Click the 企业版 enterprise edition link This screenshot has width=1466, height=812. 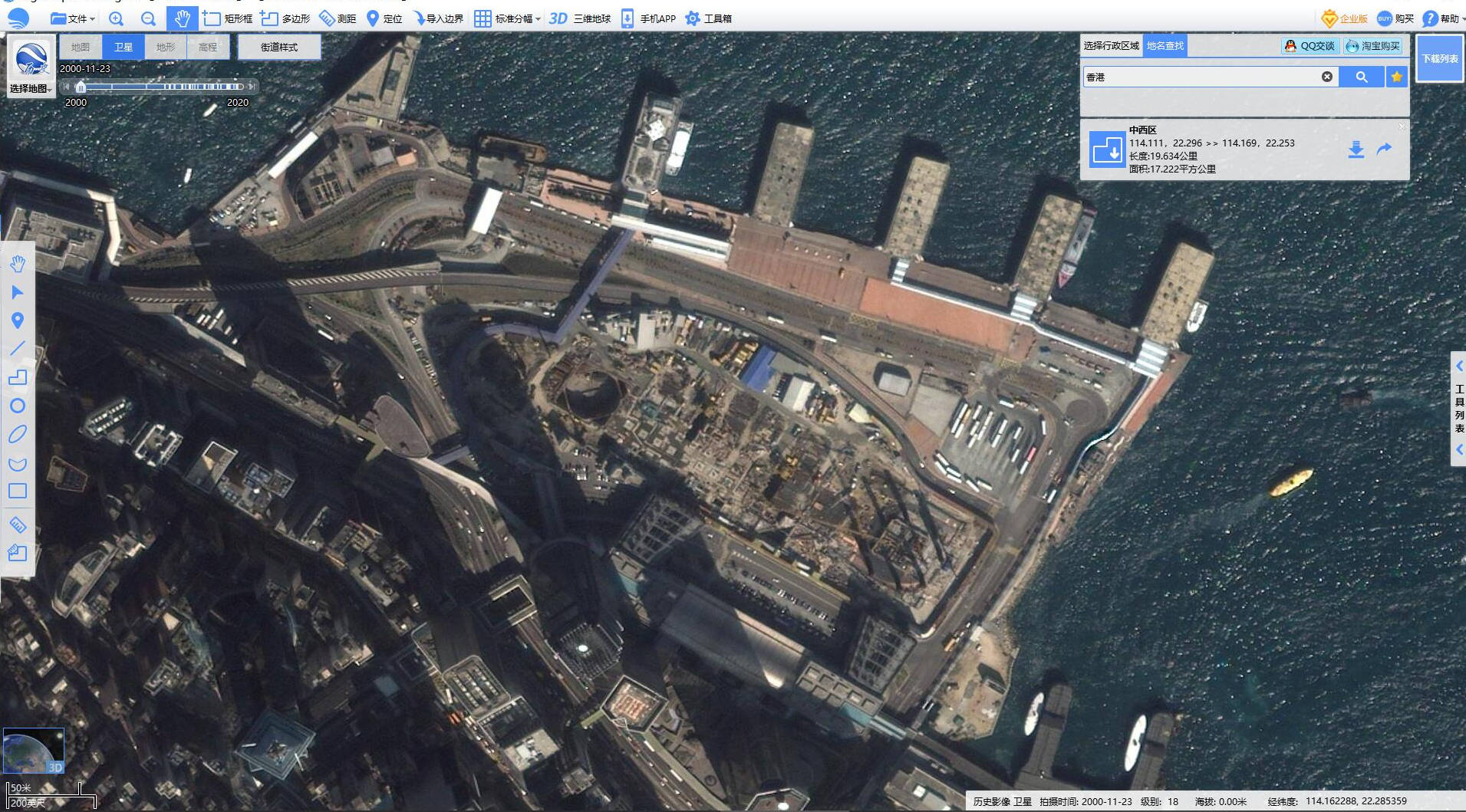coord(1344,18)
